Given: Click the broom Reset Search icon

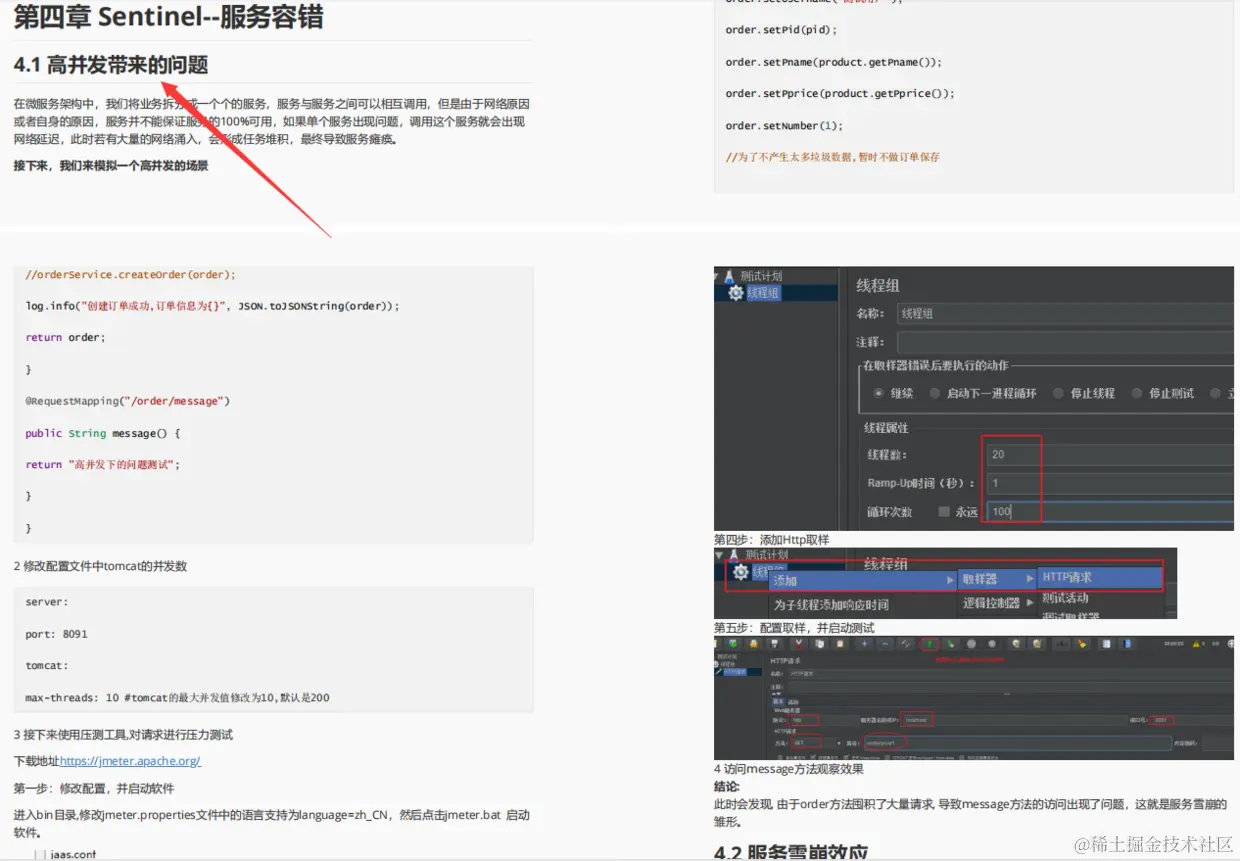Looking at the screenshot, I should pyautogui.click(x=1082, y=643).
